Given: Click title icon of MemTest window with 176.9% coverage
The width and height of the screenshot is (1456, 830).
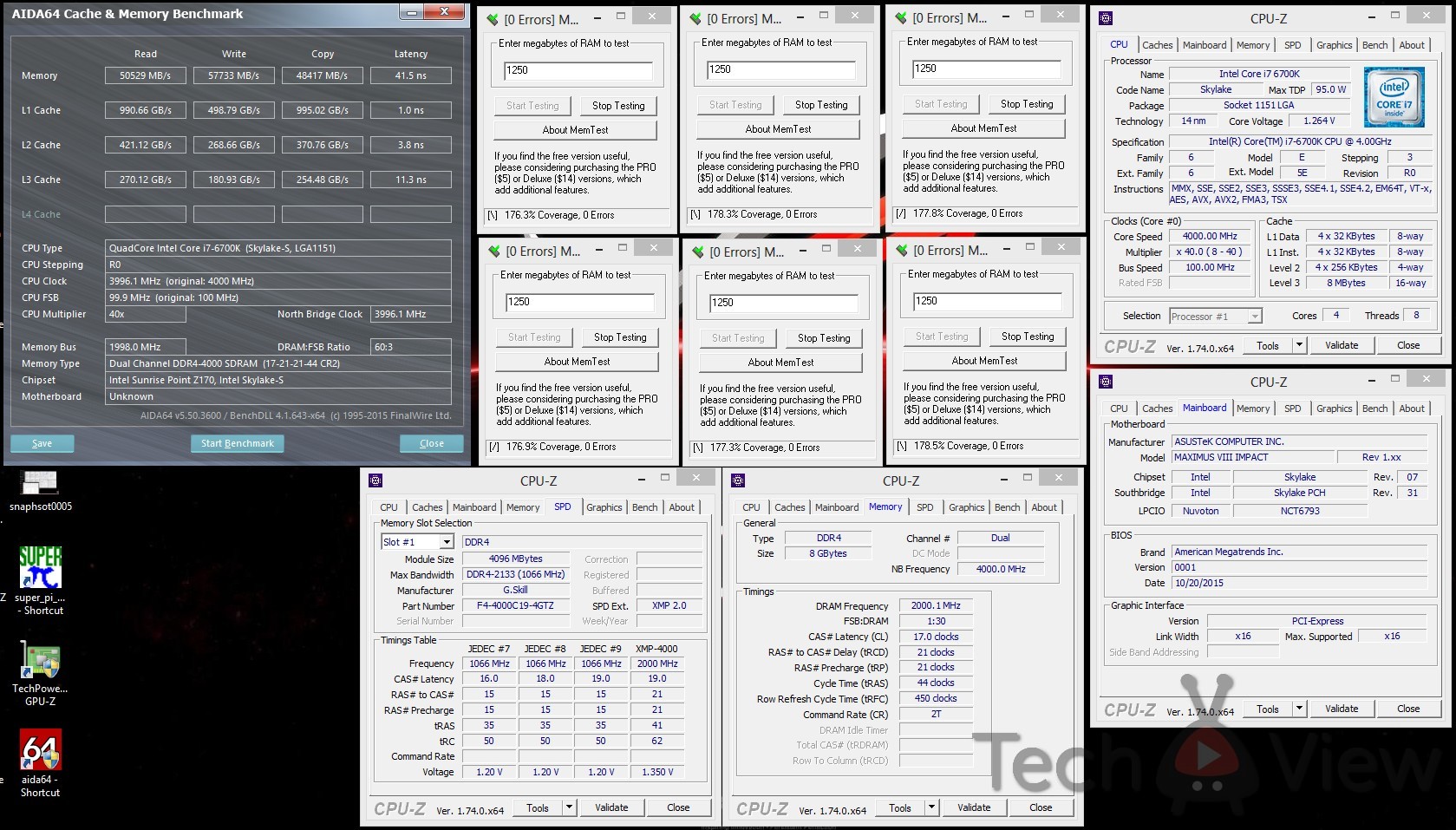Looking at the screenshot, I should [495, 251].
